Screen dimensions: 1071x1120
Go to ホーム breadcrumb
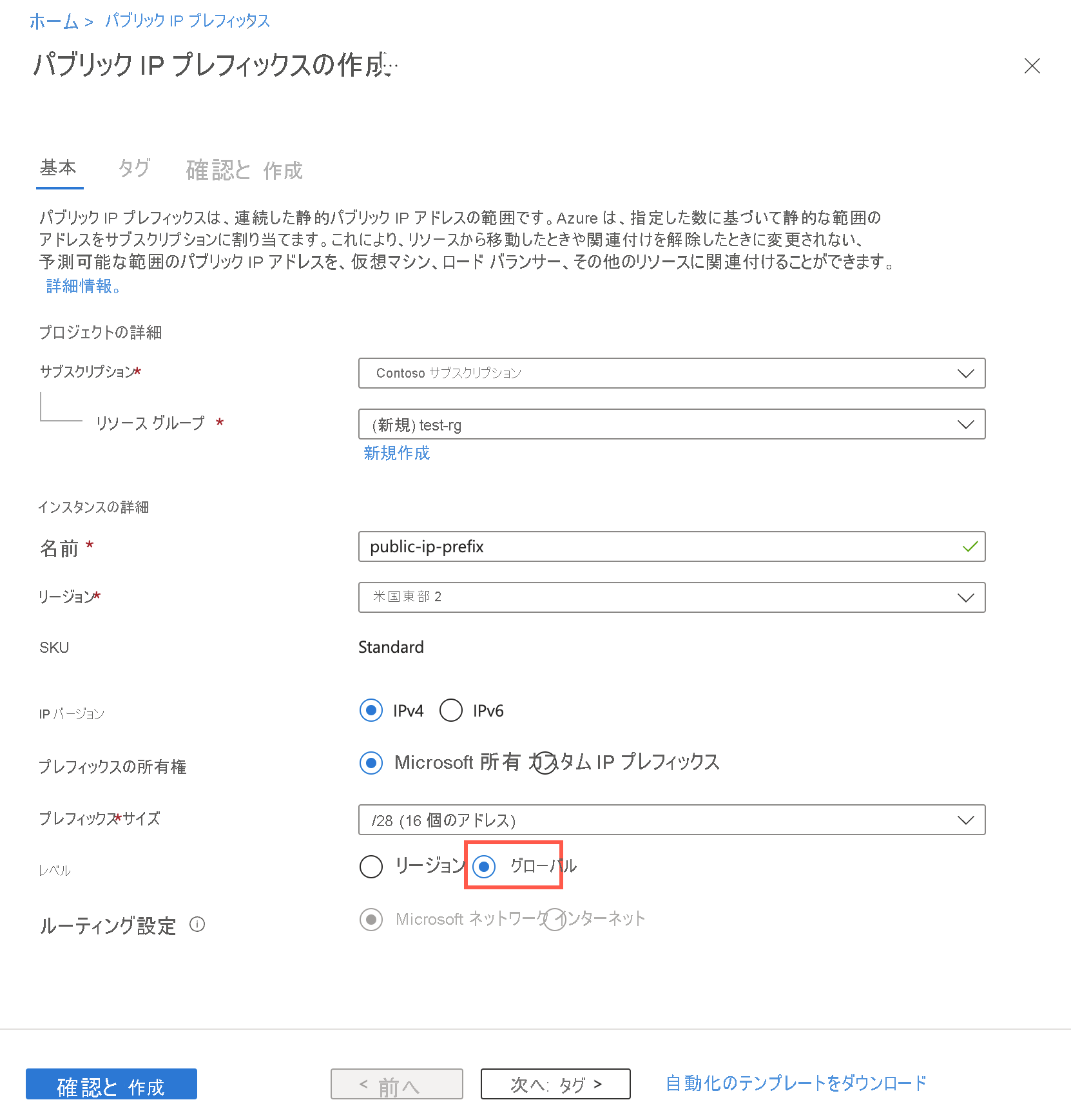pos(53,21)
